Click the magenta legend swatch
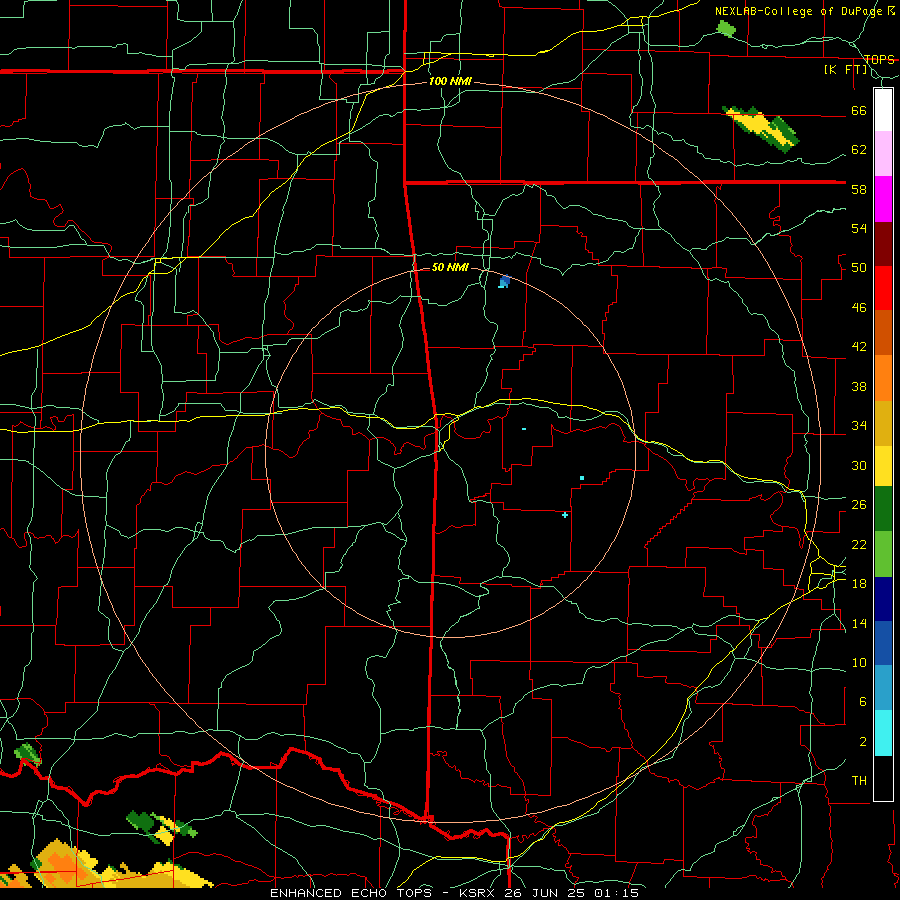The height and width of the screenshot is (900, 900). pyautogui.click(x=883, y=199)
